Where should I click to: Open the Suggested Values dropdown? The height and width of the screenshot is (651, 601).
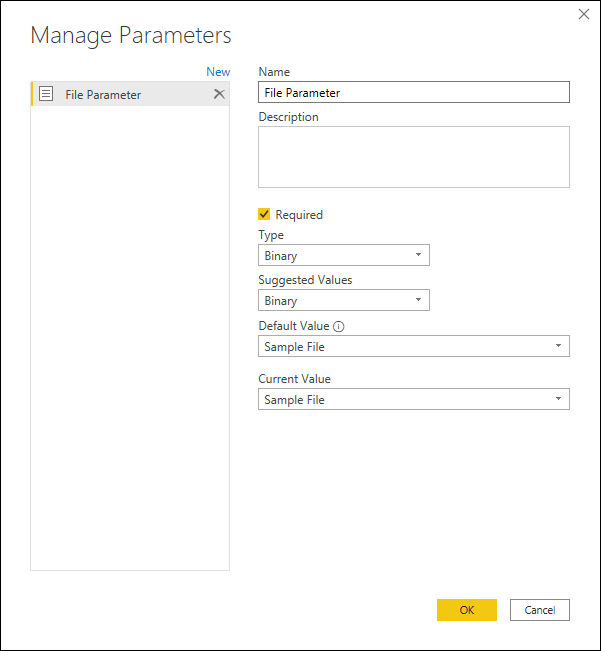coord(344,300)
